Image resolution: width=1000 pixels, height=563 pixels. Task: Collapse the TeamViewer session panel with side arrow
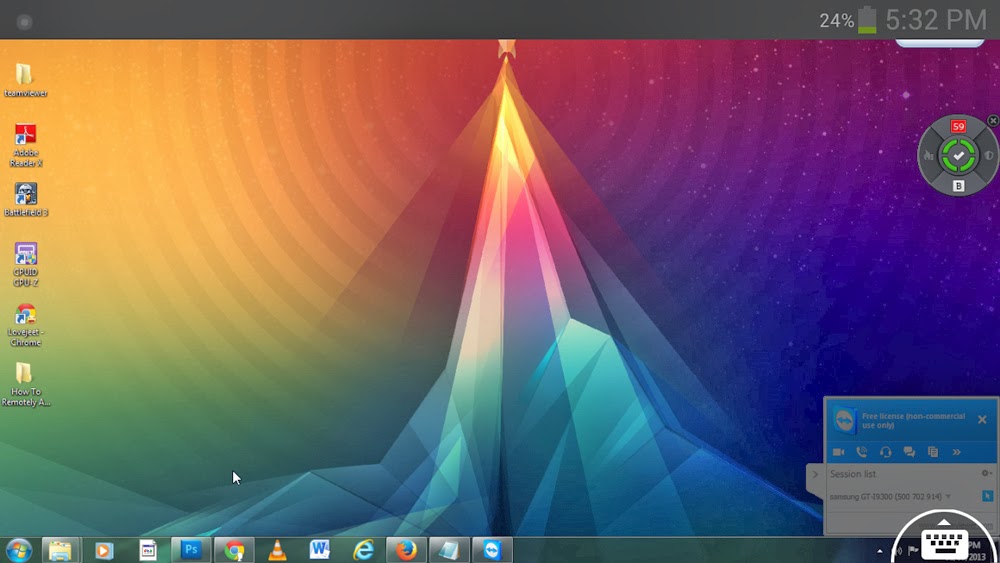click(815, 474)
